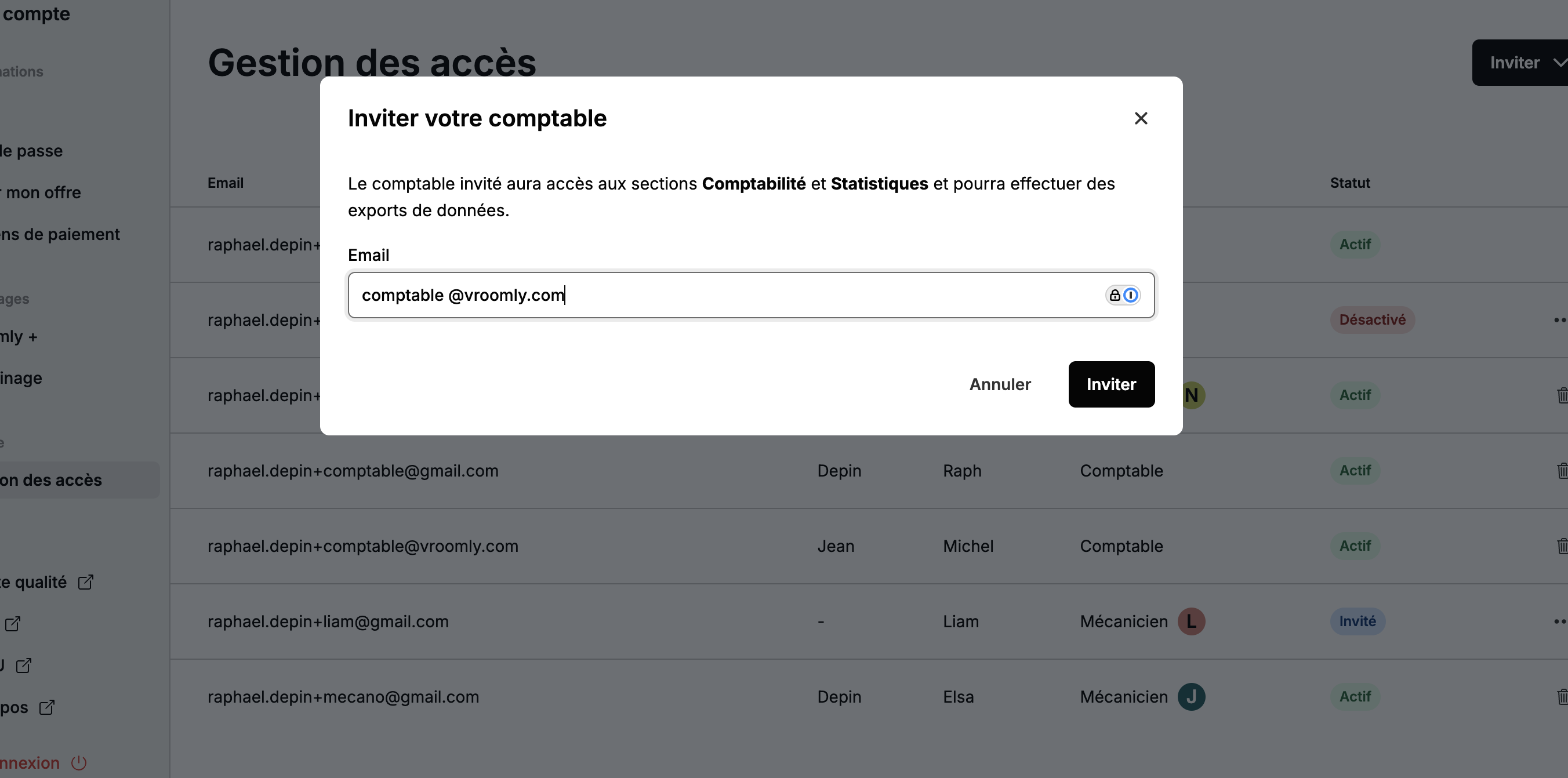Open the Inviter dropdown in the page header
The image size is (1568, 778).
click(1520, 63)
